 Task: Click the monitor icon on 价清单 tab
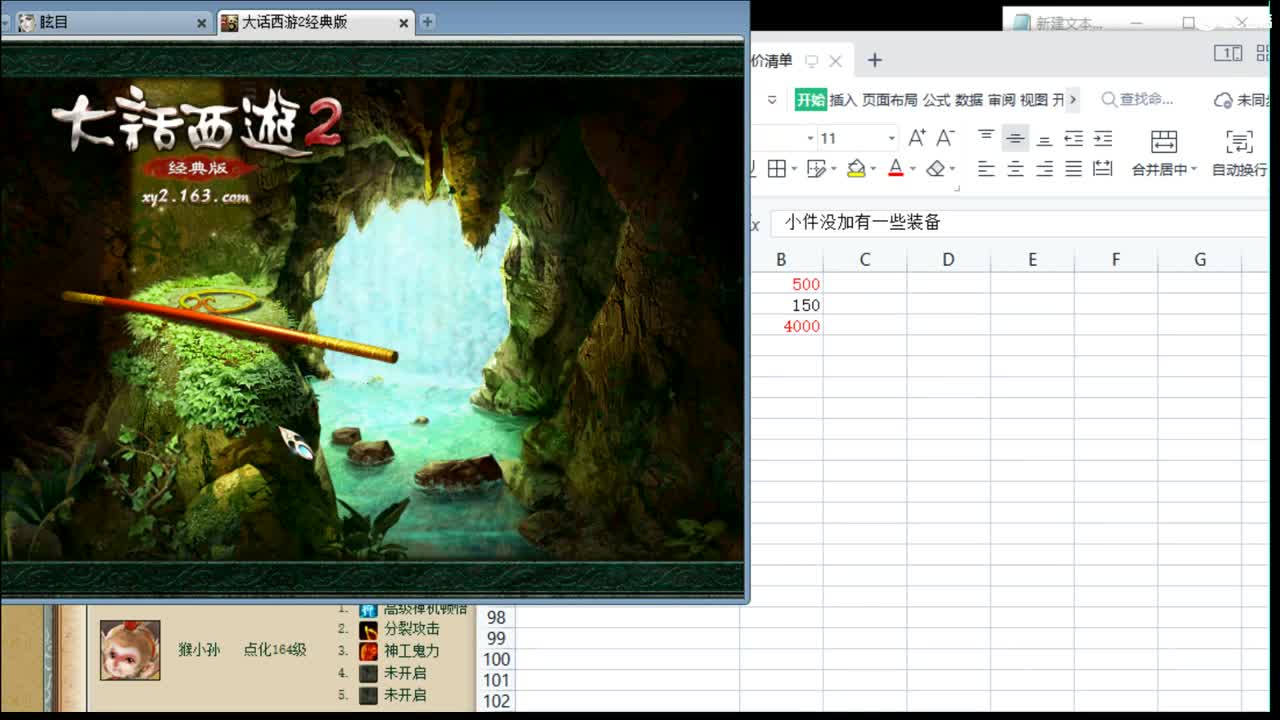point(811,61)
